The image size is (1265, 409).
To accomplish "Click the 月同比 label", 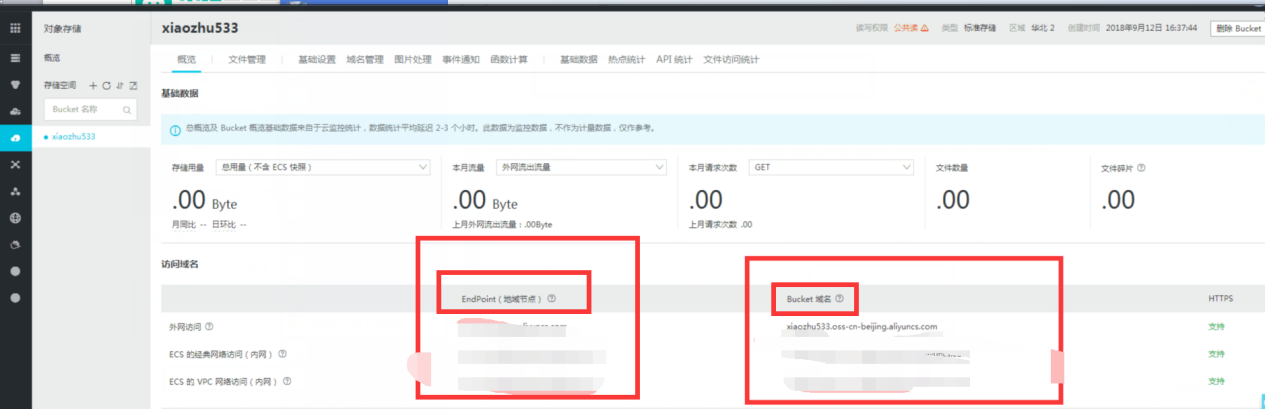I will point(184,225).
